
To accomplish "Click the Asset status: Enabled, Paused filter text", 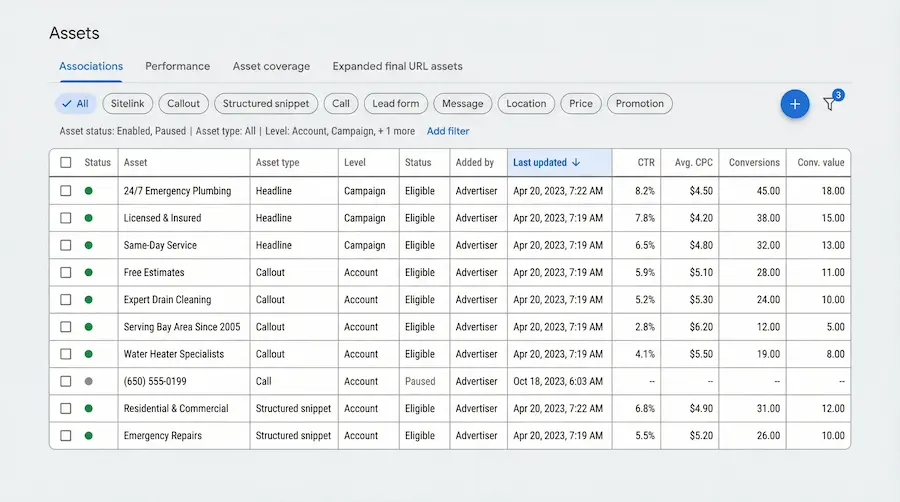I will tap(123, 131).
